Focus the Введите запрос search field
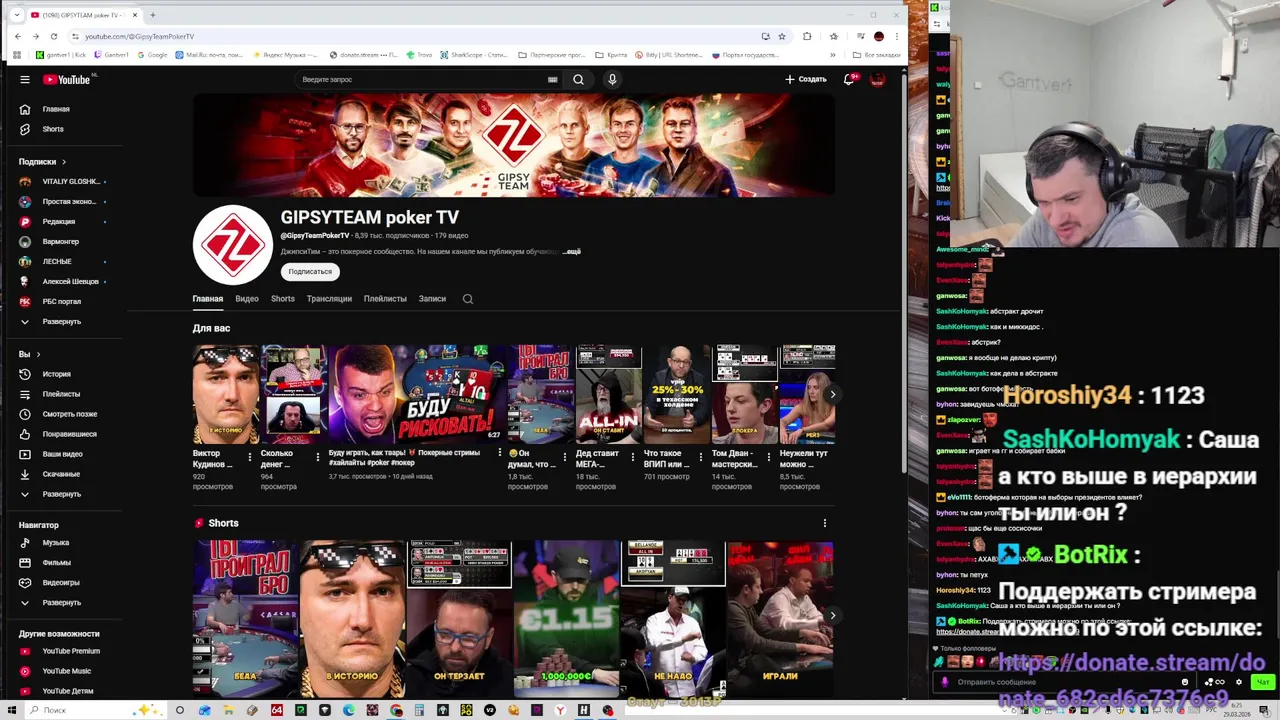 coord(420,79)
